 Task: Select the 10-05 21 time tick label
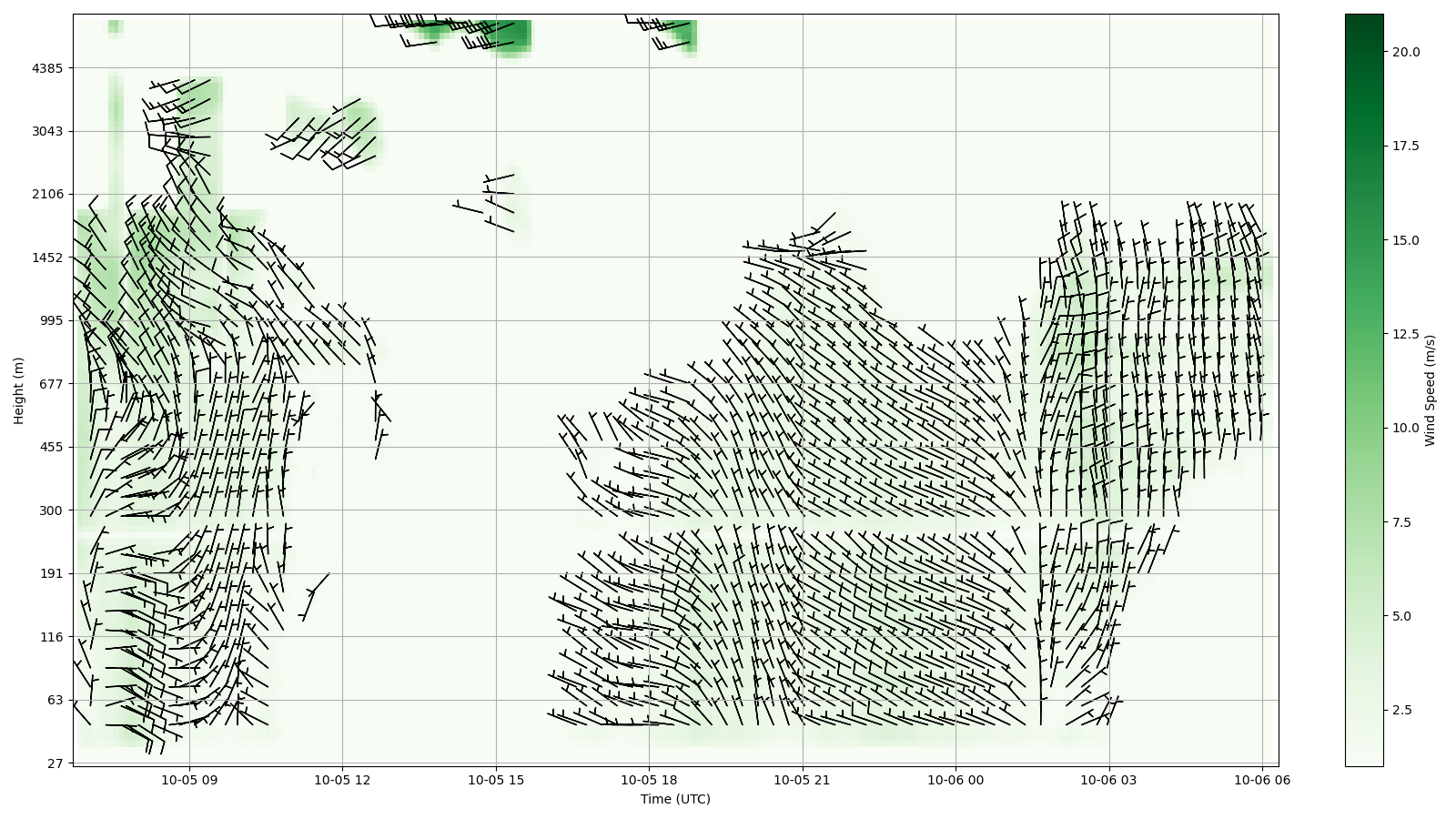tap(803, 780)
